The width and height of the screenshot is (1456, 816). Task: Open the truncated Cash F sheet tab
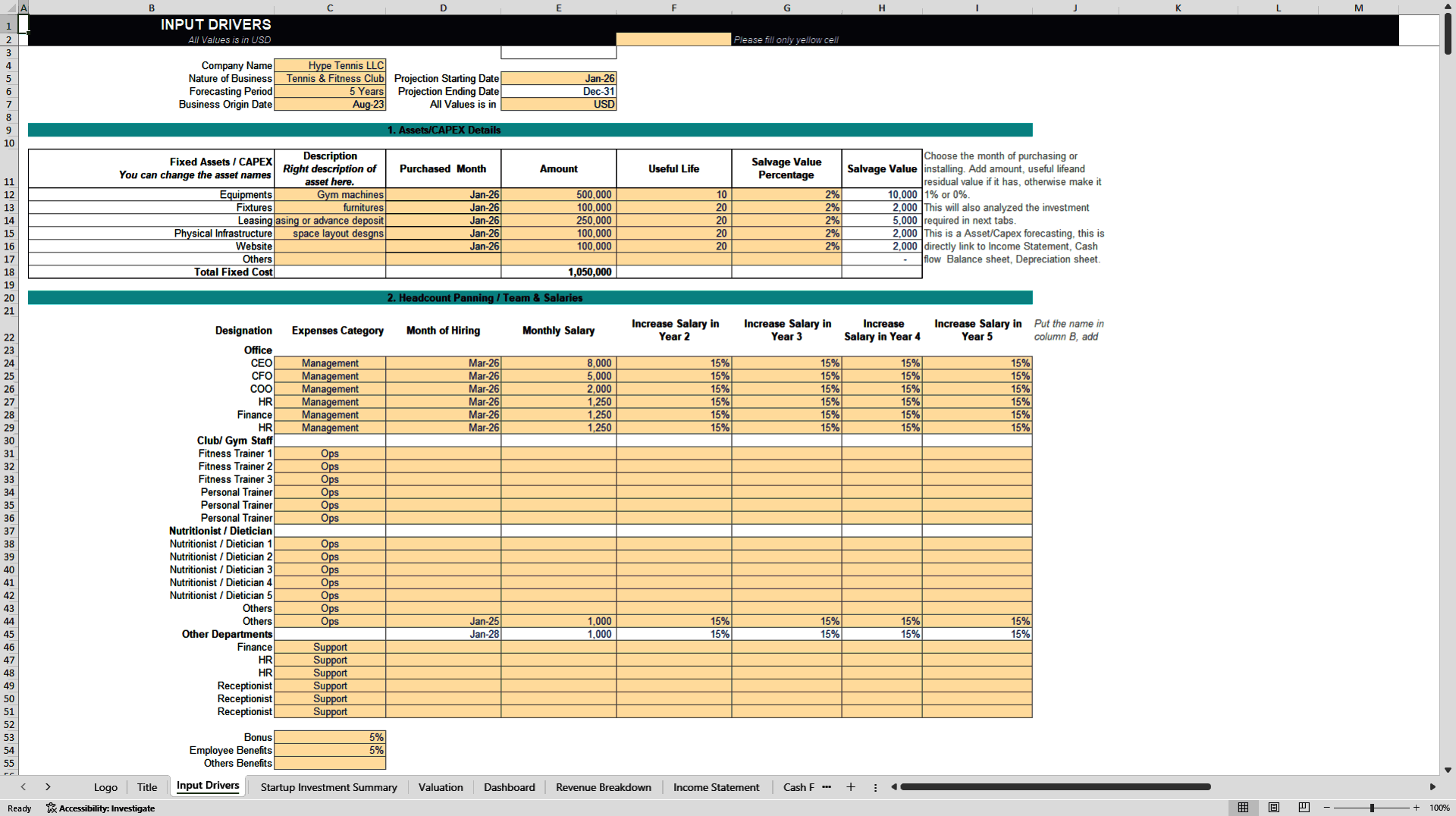tap(799, 787)
